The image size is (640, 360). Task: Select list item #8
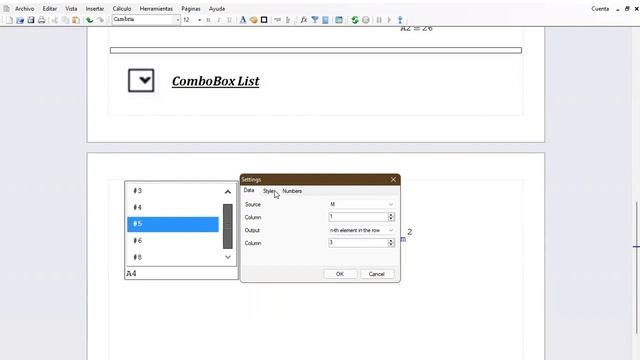click(173, 257)
